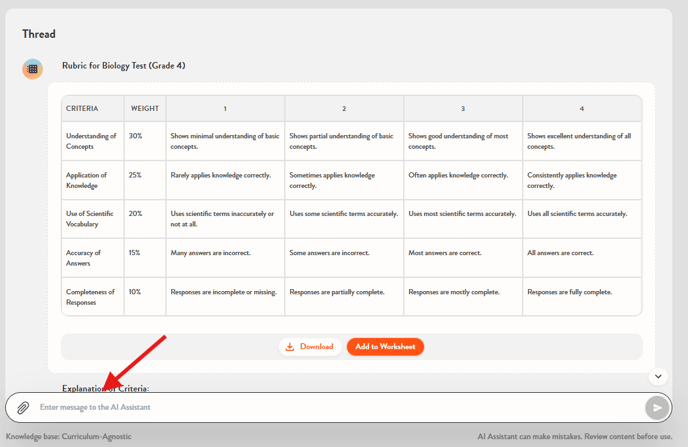This screenshot has width=688, height=447.
Task: Click the Knowledge base Curriculum-Agnostic label
Action: point(68,437)
